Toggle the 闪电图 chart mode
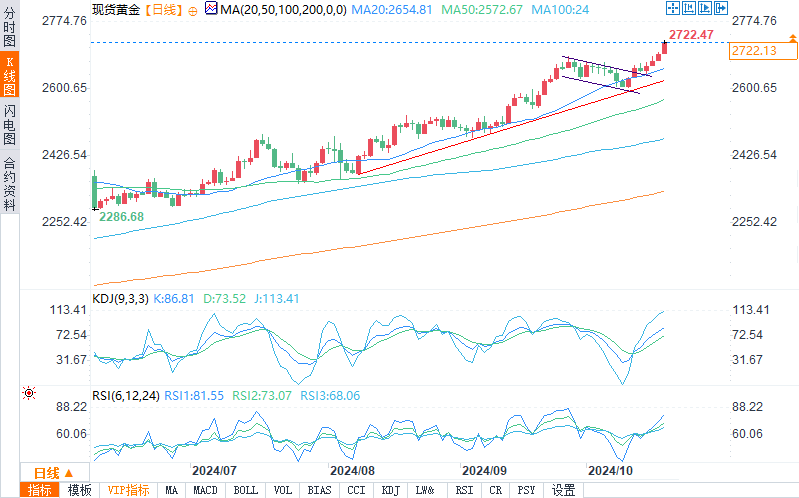 point(10,124)
